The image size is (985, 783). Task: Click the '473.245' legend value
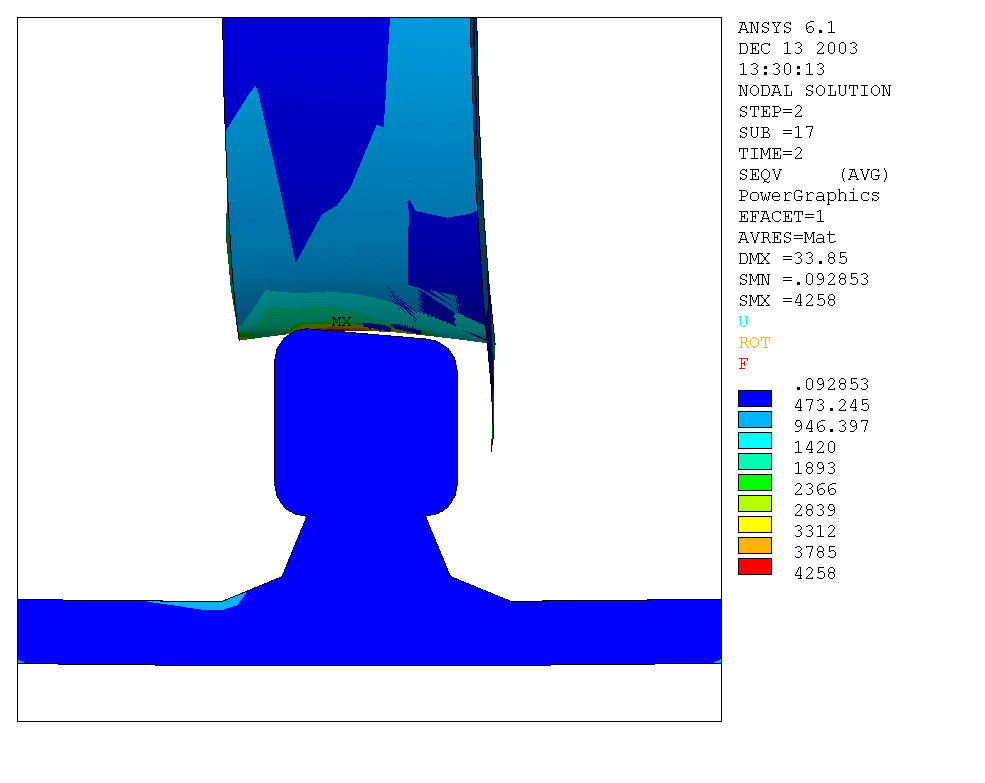tap(832, 405)
